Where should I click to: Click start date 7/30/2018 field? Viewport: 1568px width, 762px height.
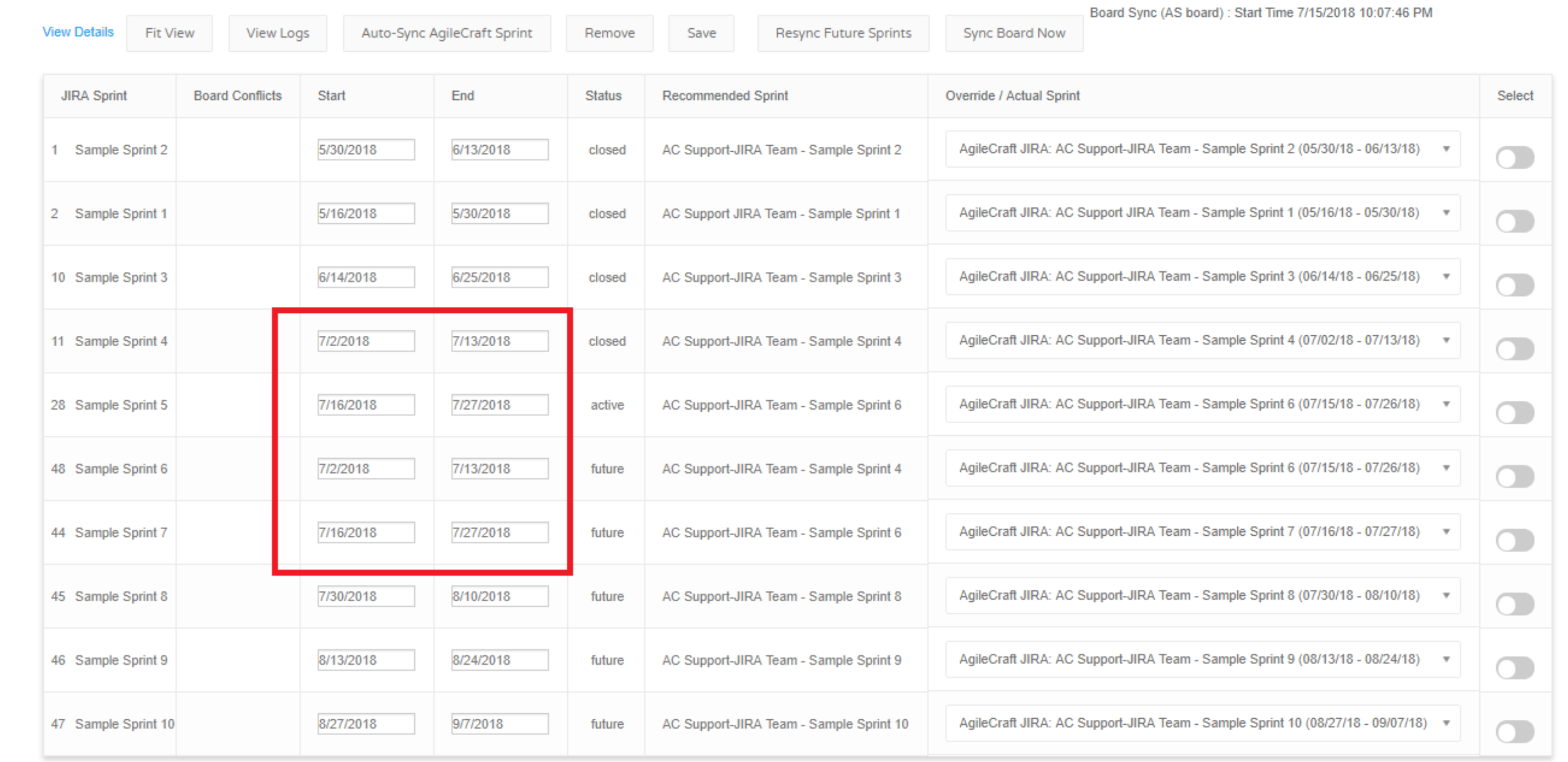366,596
